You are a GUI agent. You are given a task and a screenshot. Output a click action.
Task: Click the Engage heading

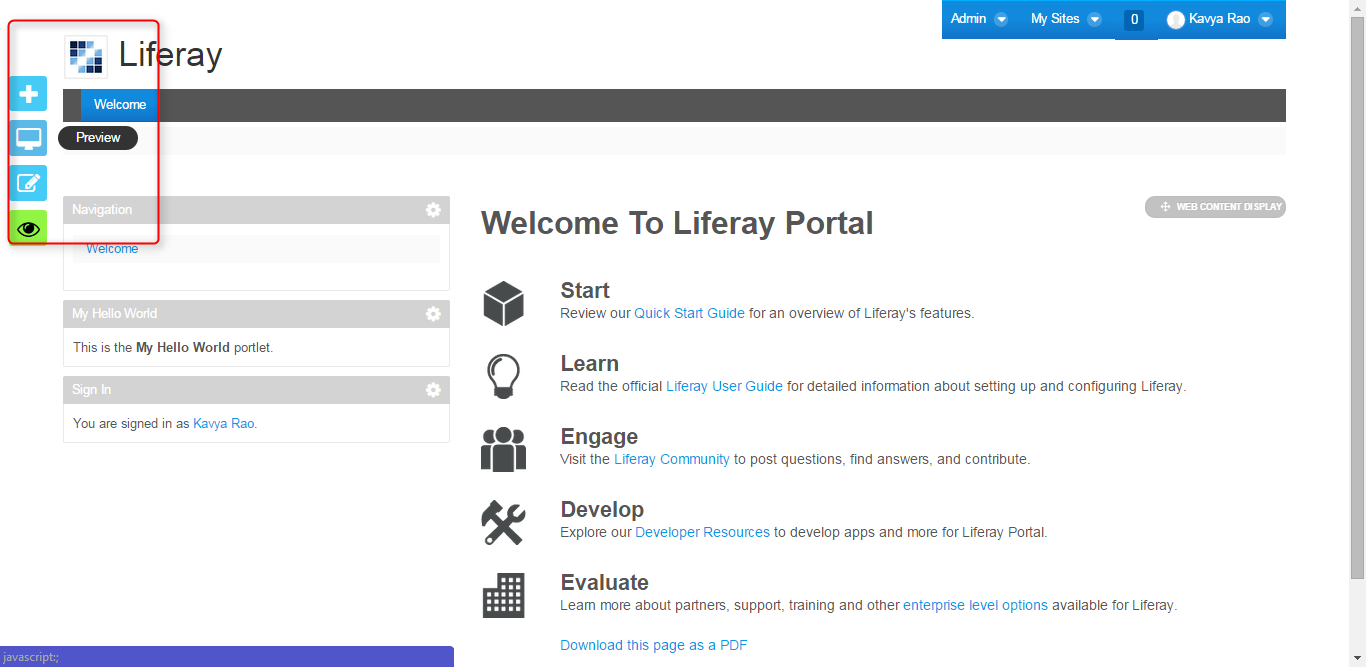coord(599,437)
